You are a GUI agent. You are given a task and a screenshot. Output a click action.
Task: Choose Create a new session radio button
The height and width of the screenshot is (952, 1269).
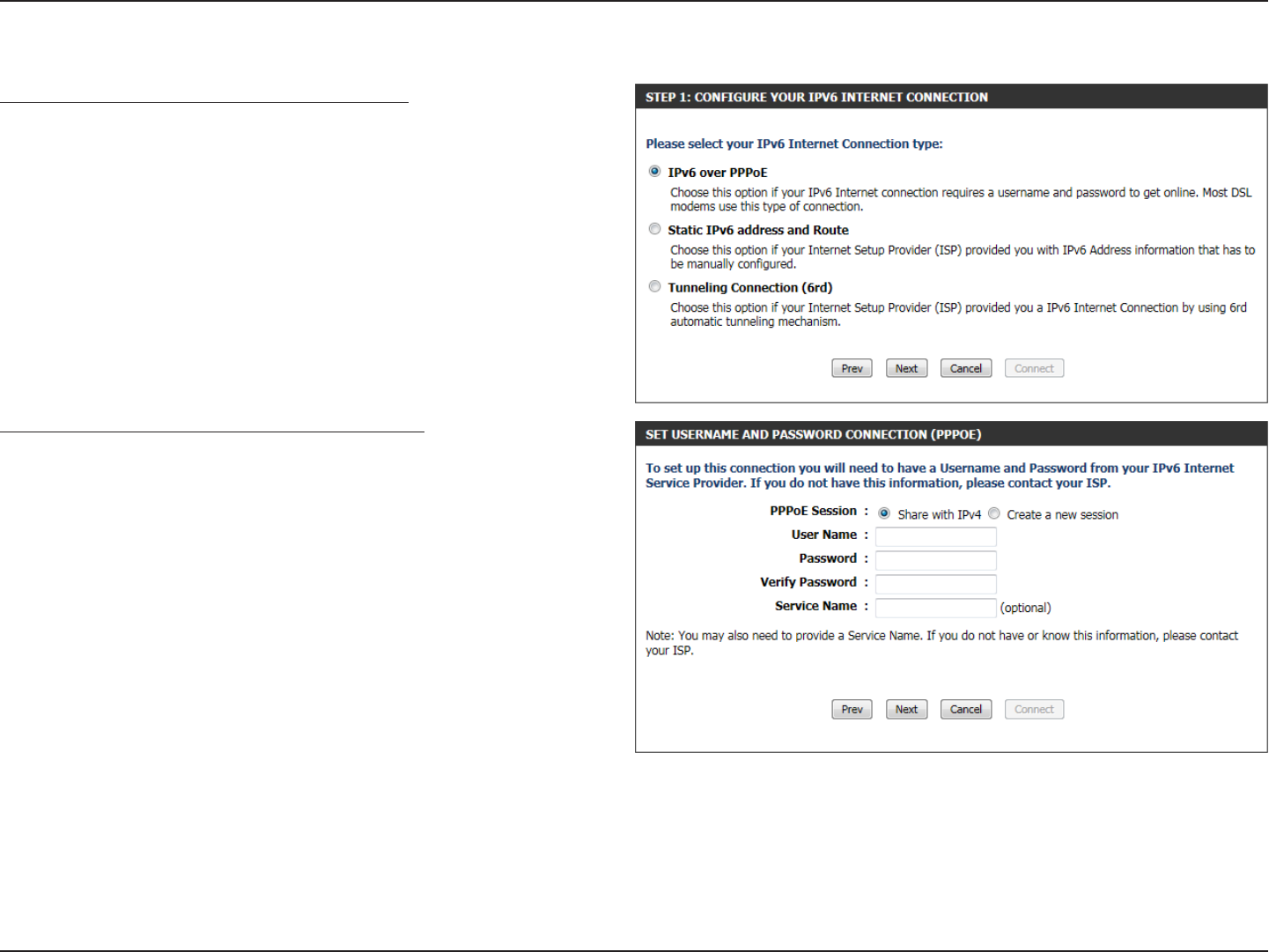point(994,513)
